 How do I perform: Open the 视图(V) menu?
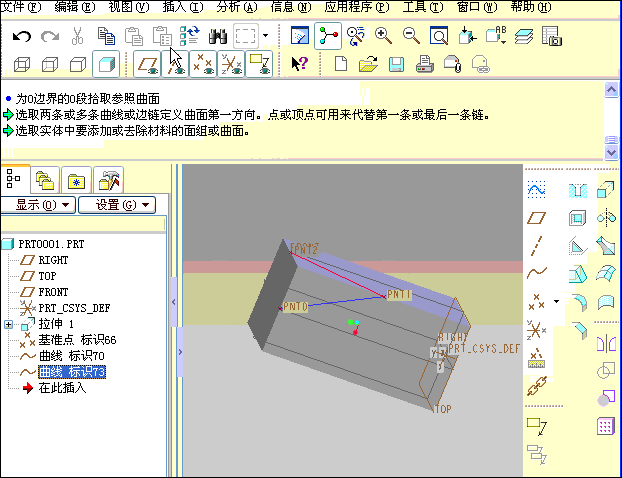click(x=129, y=7)
